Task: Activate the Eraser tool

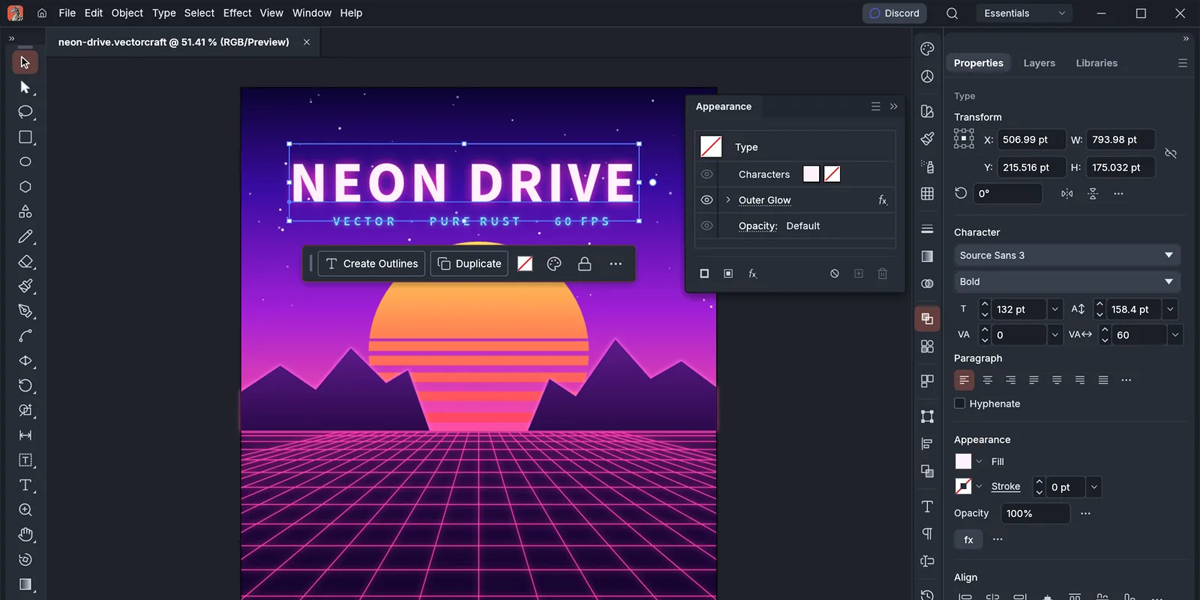Action: [25, 262]
